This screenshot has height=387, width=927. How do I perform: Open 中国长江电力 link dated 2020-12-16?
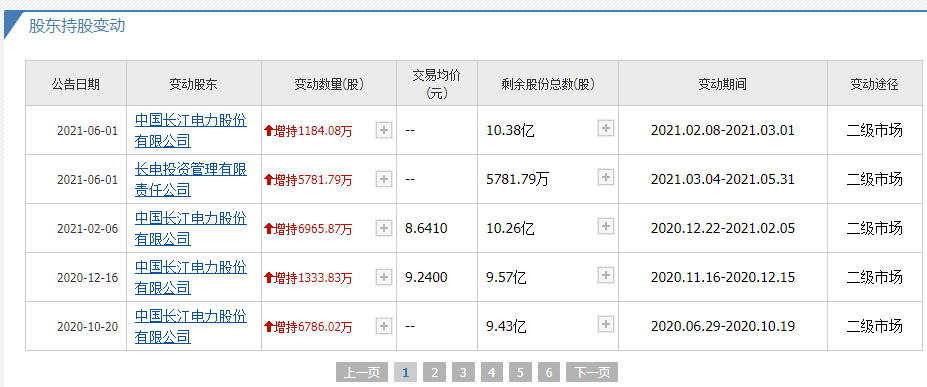[191, 278]
